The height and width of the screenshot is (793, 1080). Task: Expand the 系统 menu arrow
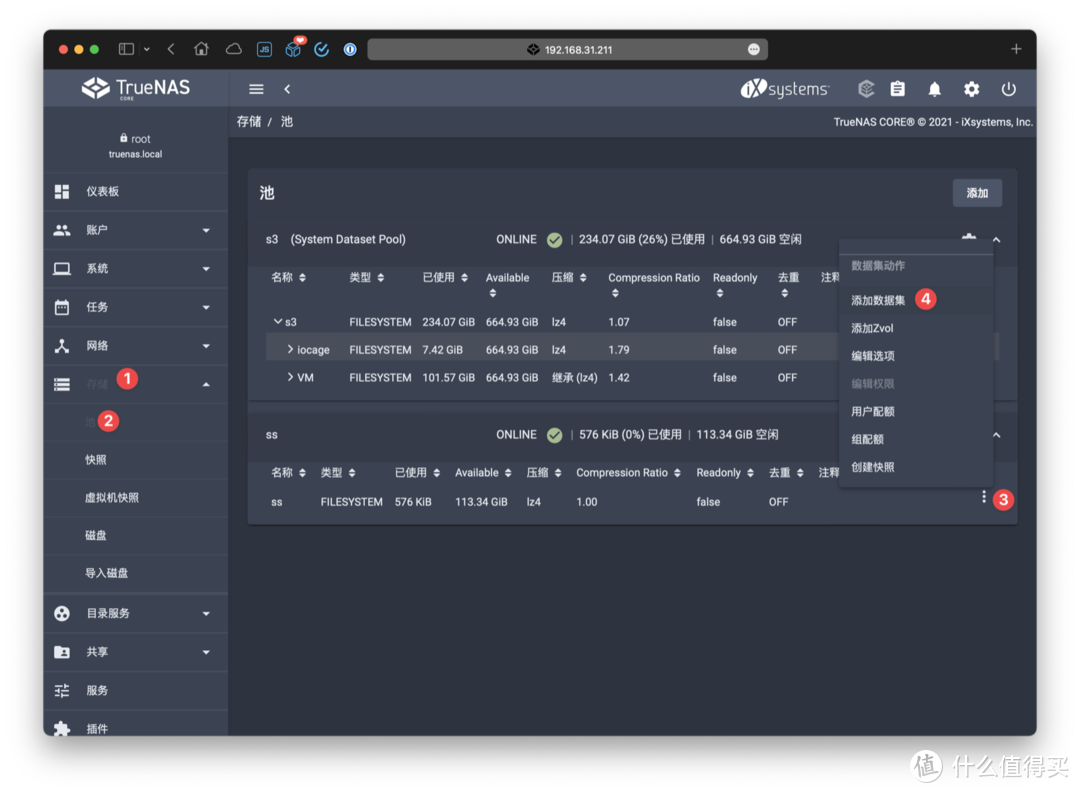[x=206, y=269]
